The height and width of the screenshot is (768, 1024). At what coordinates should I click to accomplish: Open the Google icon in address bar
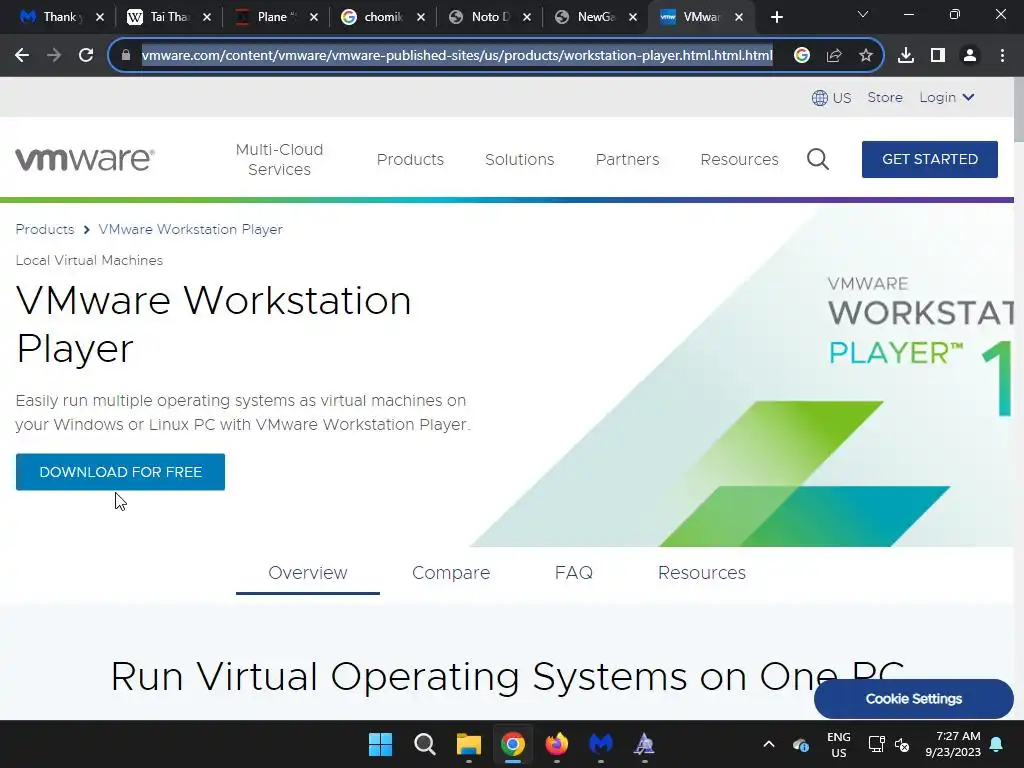point(802,56)
